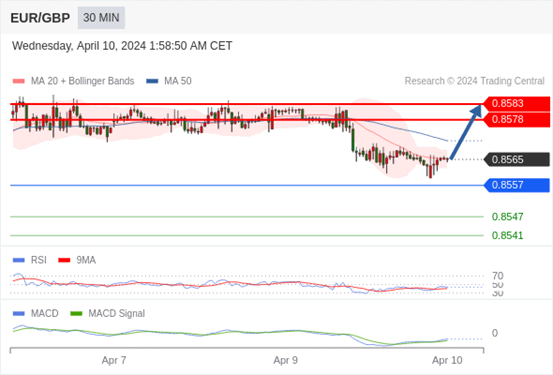Click the 0.8557 blue pivot price tag
The width and height of the screenshot is (553, 375).
pyautogui.click(x=517, y=185)
